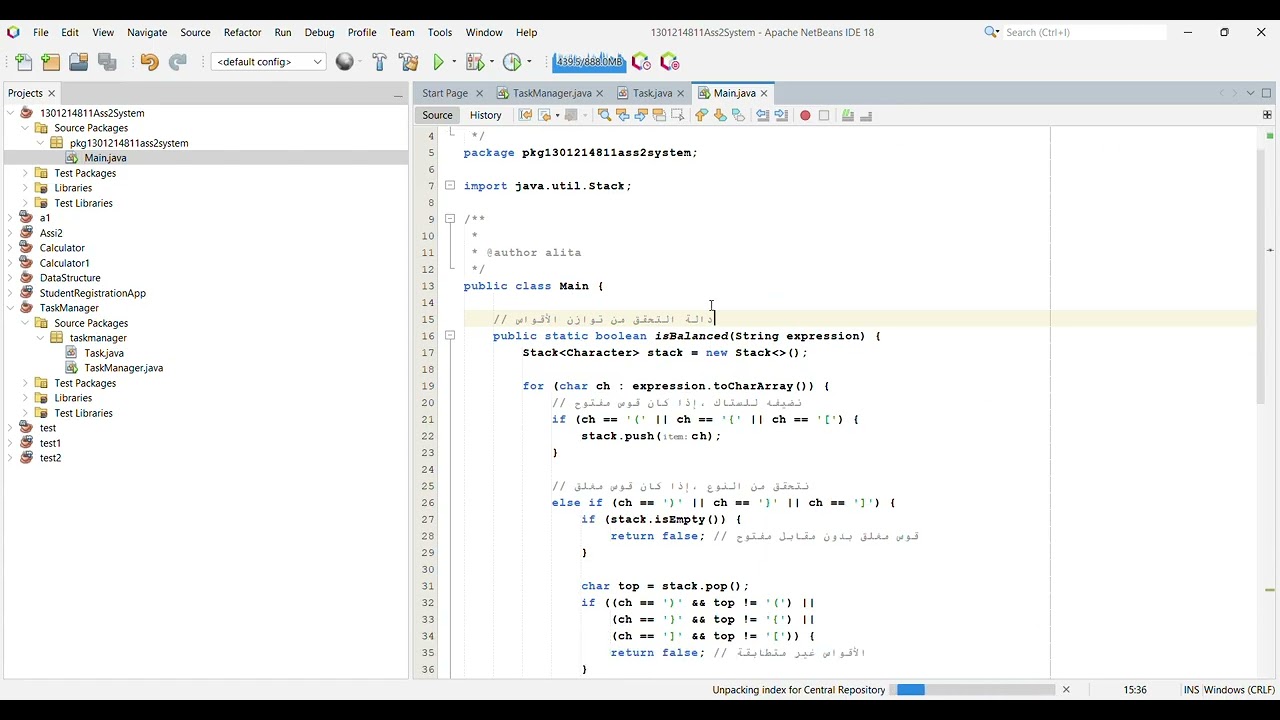Click the Find Previous Occurrence icon
Image resolution: width=1280 pixels, height=720 pixels.
tap(622, 115)
